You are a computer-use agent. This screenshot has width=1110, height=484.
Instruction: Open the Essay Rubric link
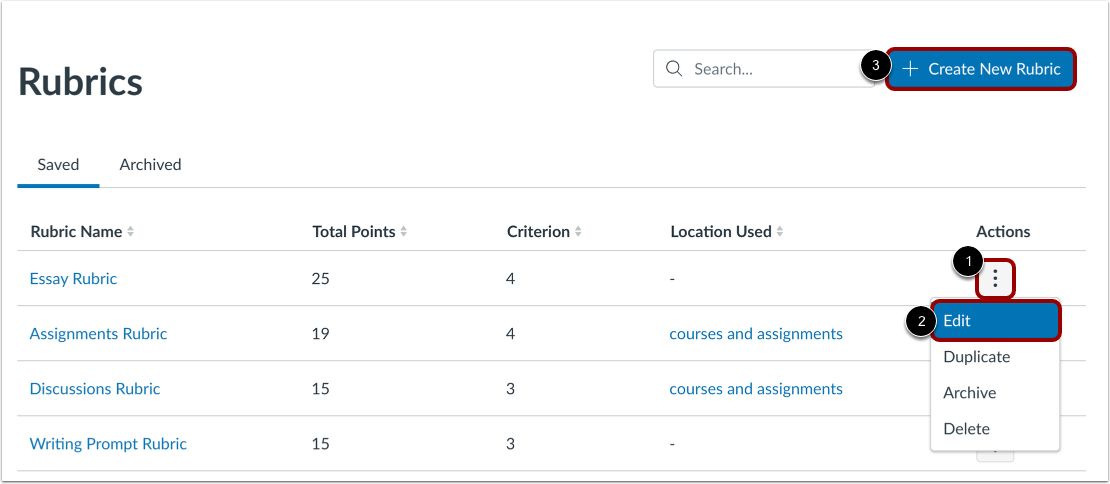73,279
